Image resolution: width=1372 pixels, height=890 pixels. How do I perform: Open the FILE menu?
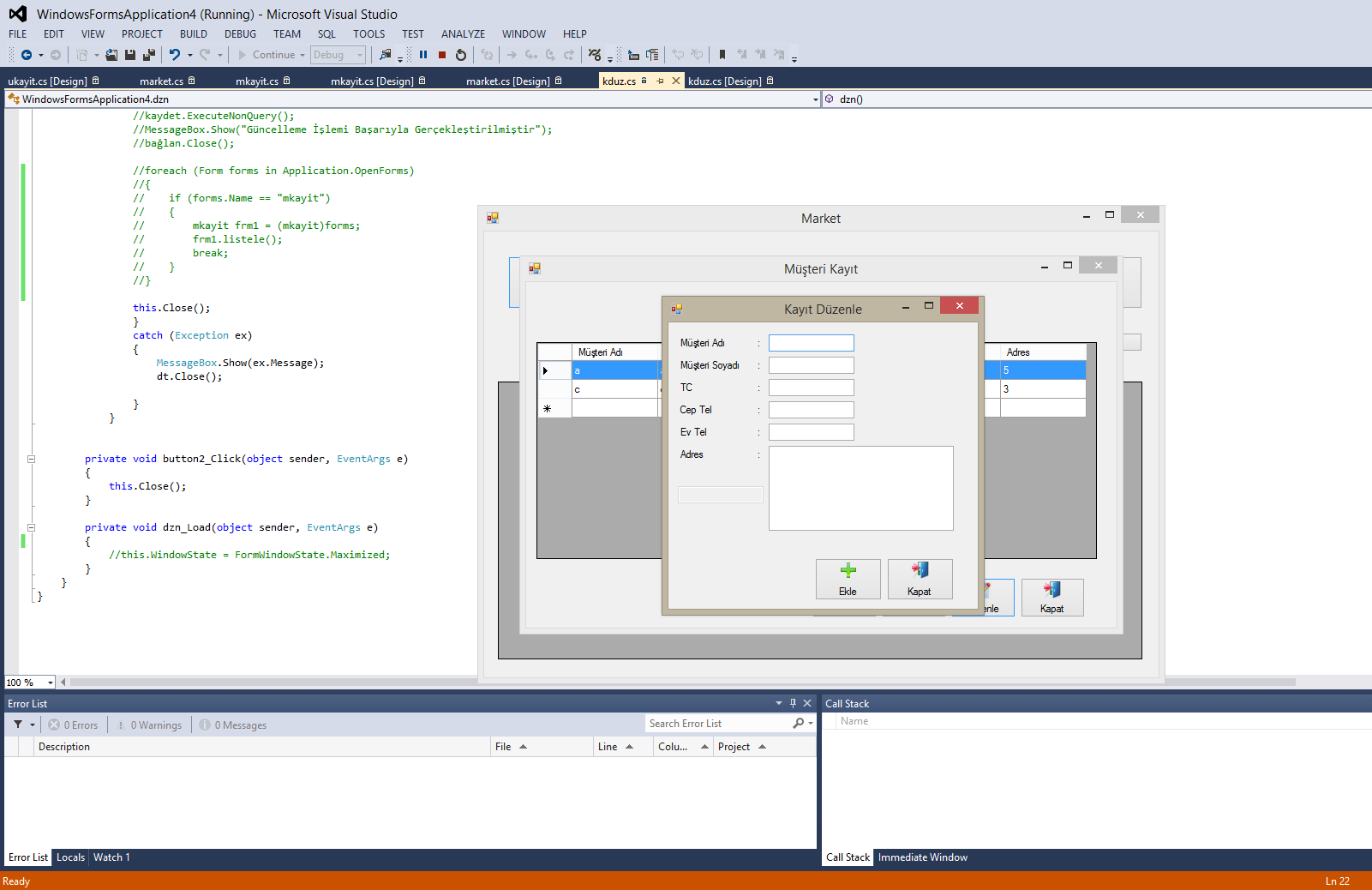tap(18, 34)
